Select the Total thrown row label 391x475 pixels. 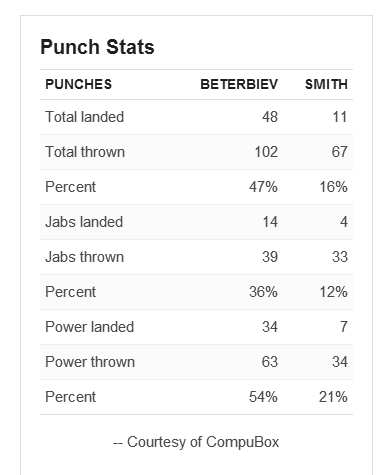click(85, 152)
